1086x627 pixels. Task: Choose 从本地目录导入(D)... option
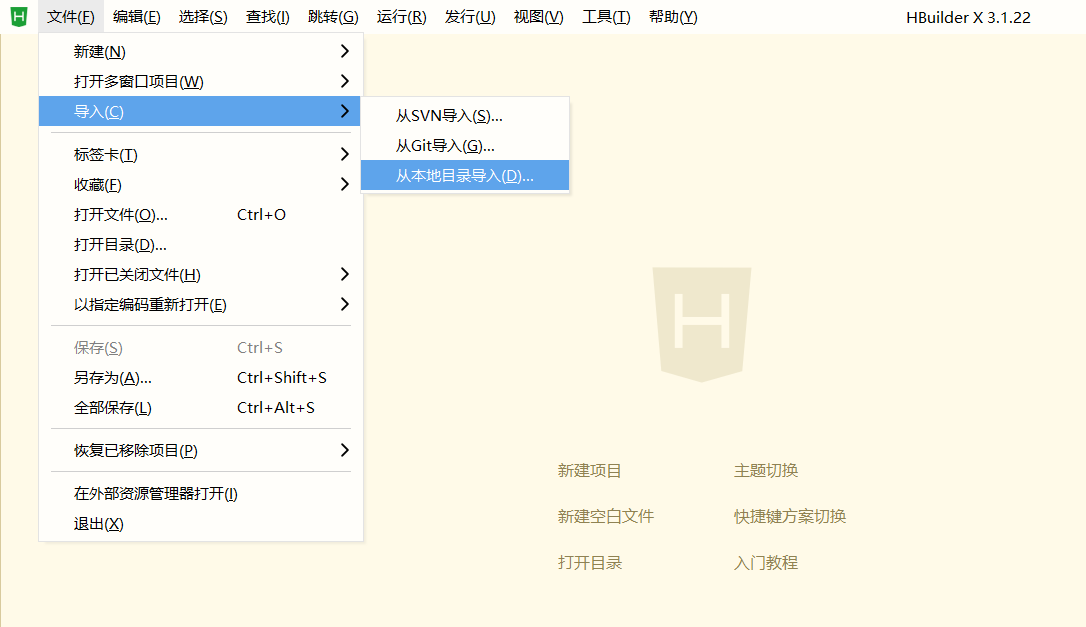coord(465,175)
